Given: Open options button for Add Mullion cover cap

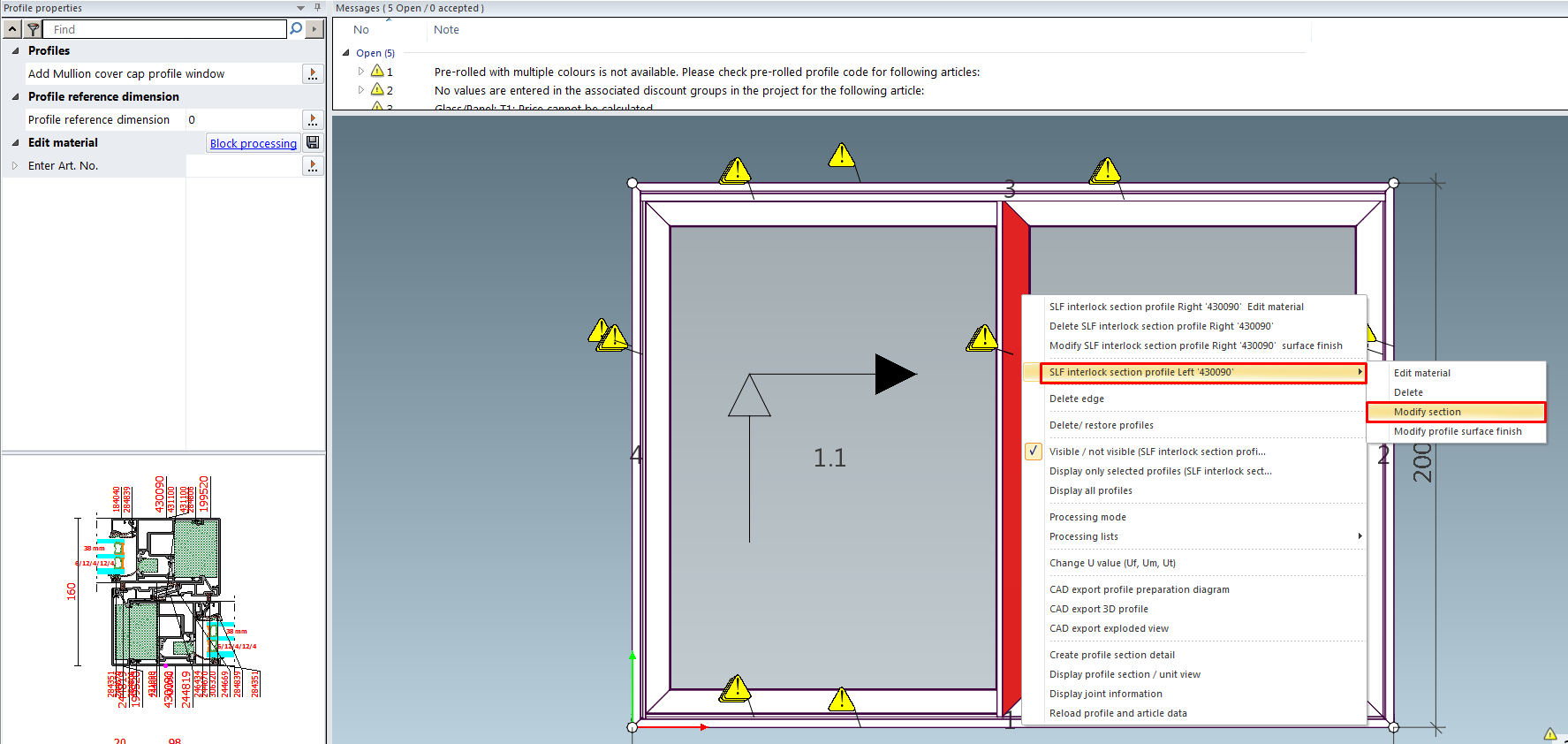Looking at the screenshot, I should pyautogui.click(x=313, y=74).
